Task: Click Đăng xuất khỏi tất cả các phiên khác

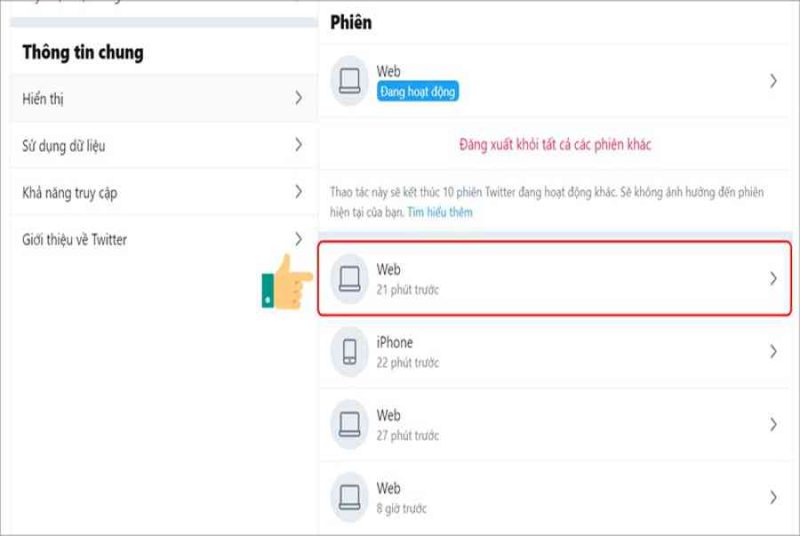Action: pos(555,145)
